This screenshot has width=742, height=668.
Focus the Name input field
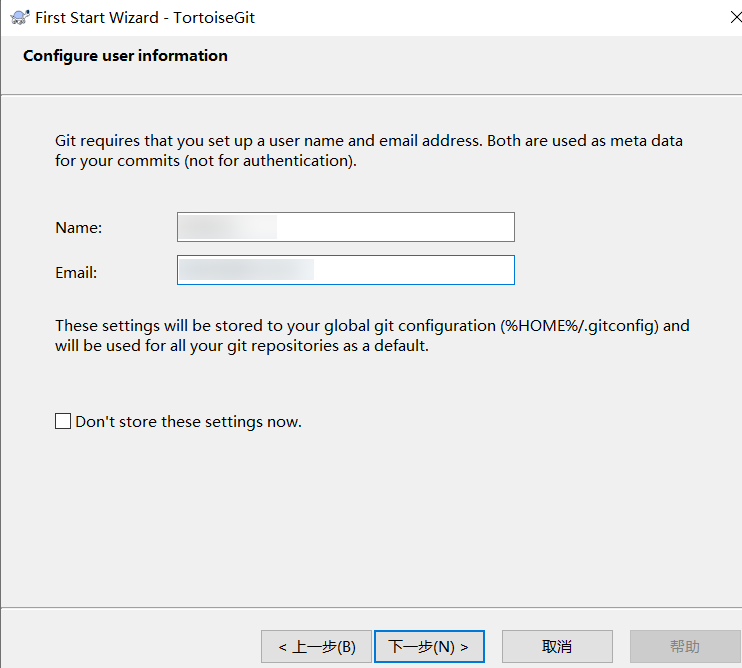coord(346,227)
